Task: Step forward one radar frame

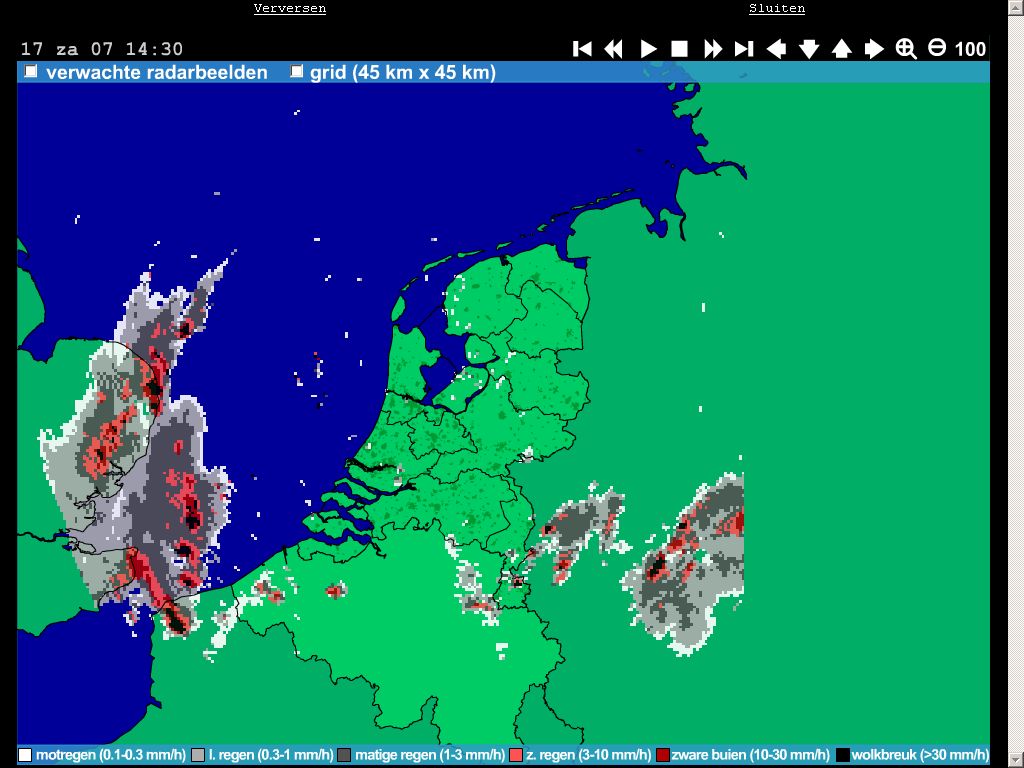Action: point(712,49)
